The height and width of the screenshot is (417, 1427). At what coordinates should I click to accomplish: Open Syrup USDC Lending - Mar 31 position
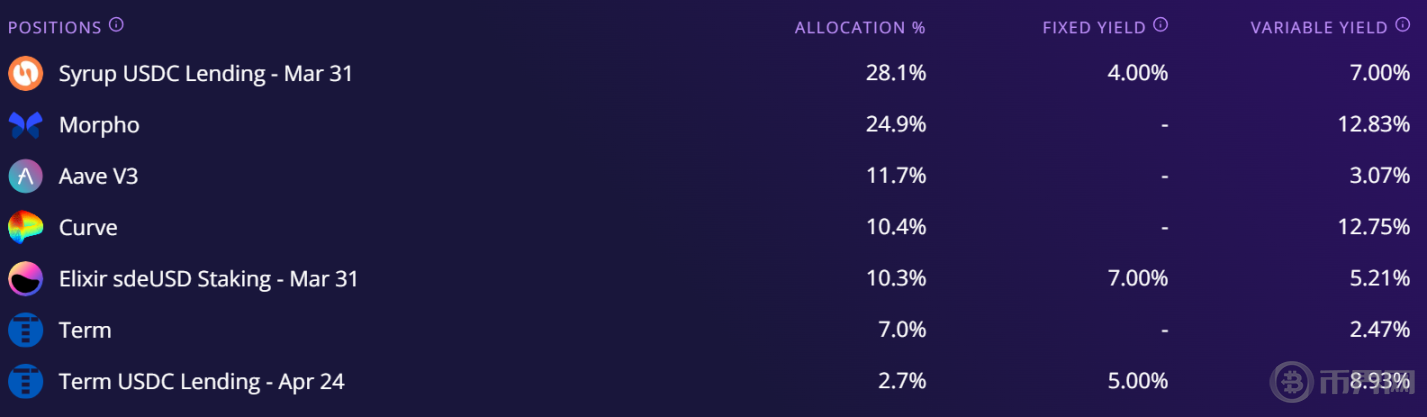click(206, 74)
